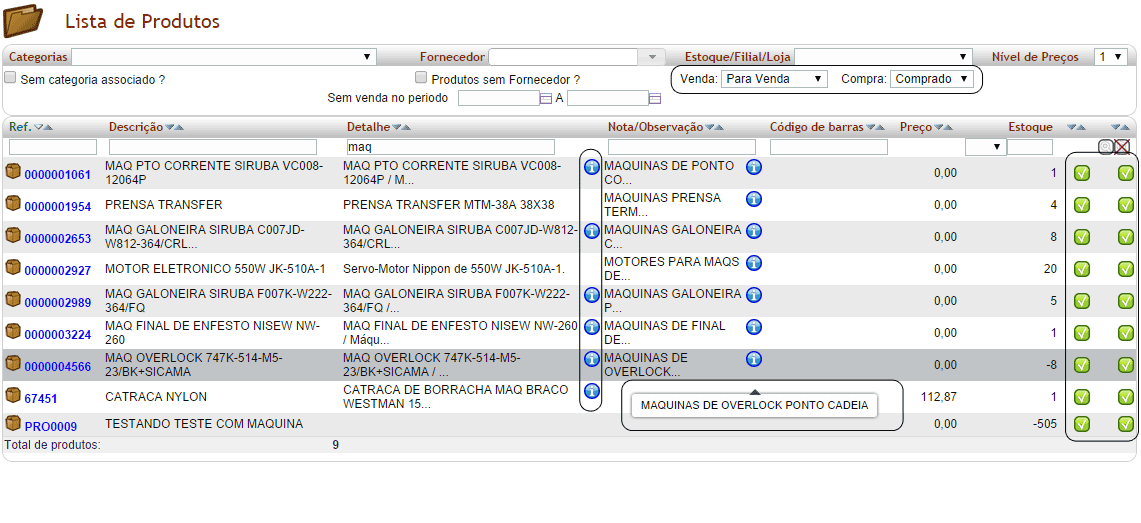The height and width of the screenshot is (523, 1141).
Task: Open calendar picker for period end date
Action: click(655, 98)
